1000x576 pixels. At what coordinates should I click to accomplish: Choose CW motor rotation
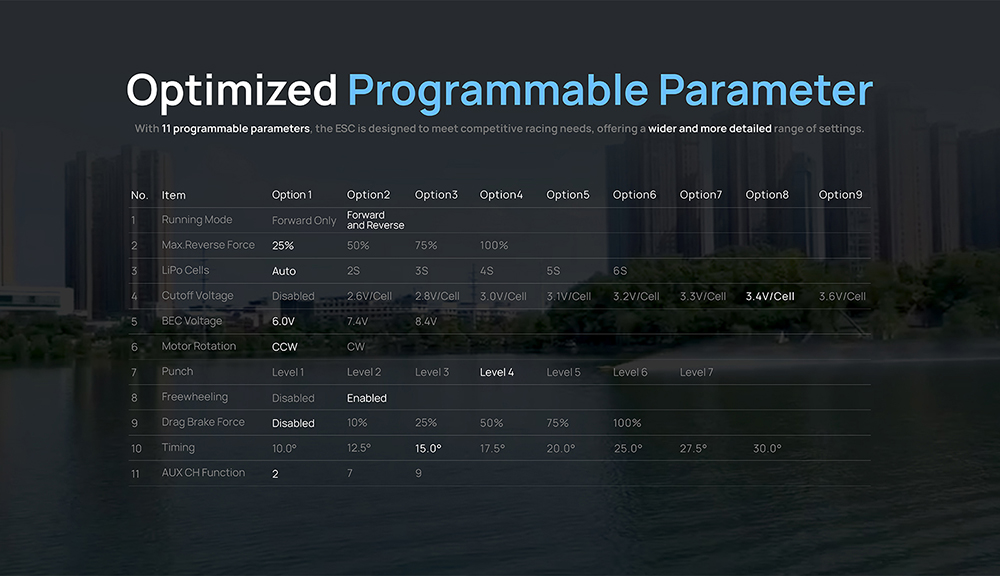click(x=356, y=347)
